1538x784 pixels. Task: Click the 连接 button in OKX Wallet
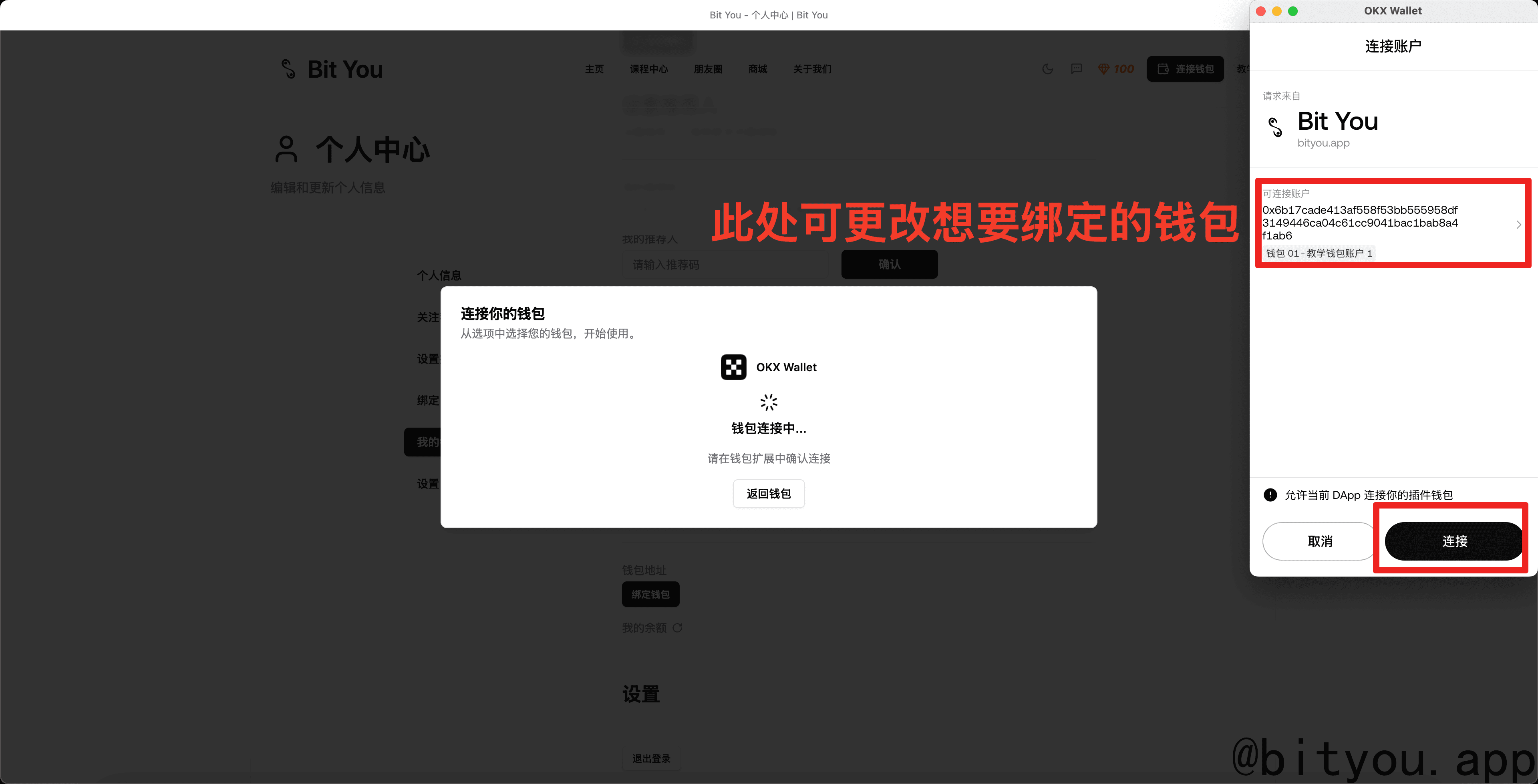point(1454,541)
